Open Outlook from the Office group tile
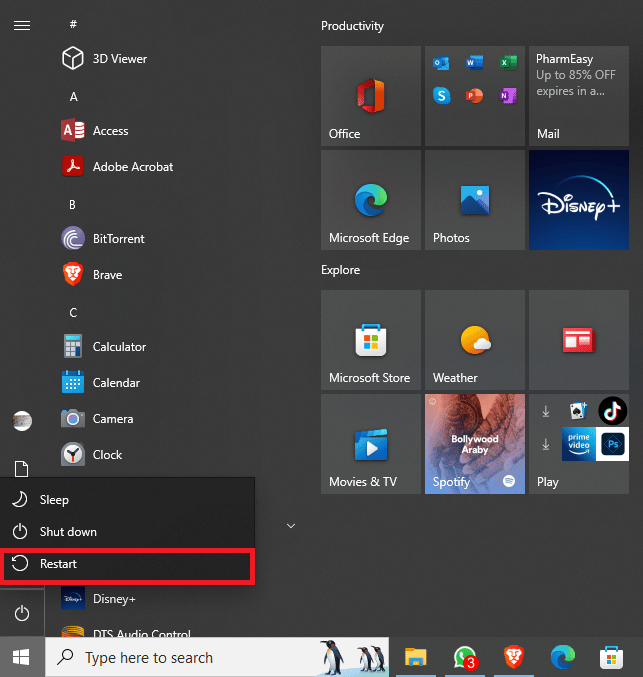 [441, 63]
